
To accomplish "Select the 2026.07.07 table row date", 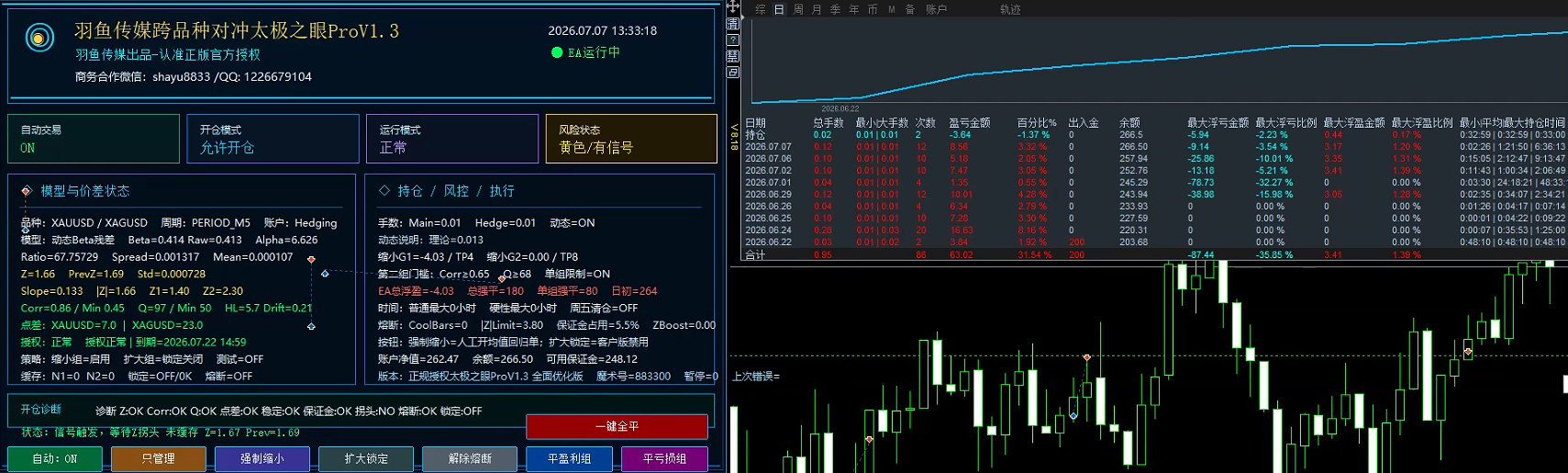I will point(768,146).
